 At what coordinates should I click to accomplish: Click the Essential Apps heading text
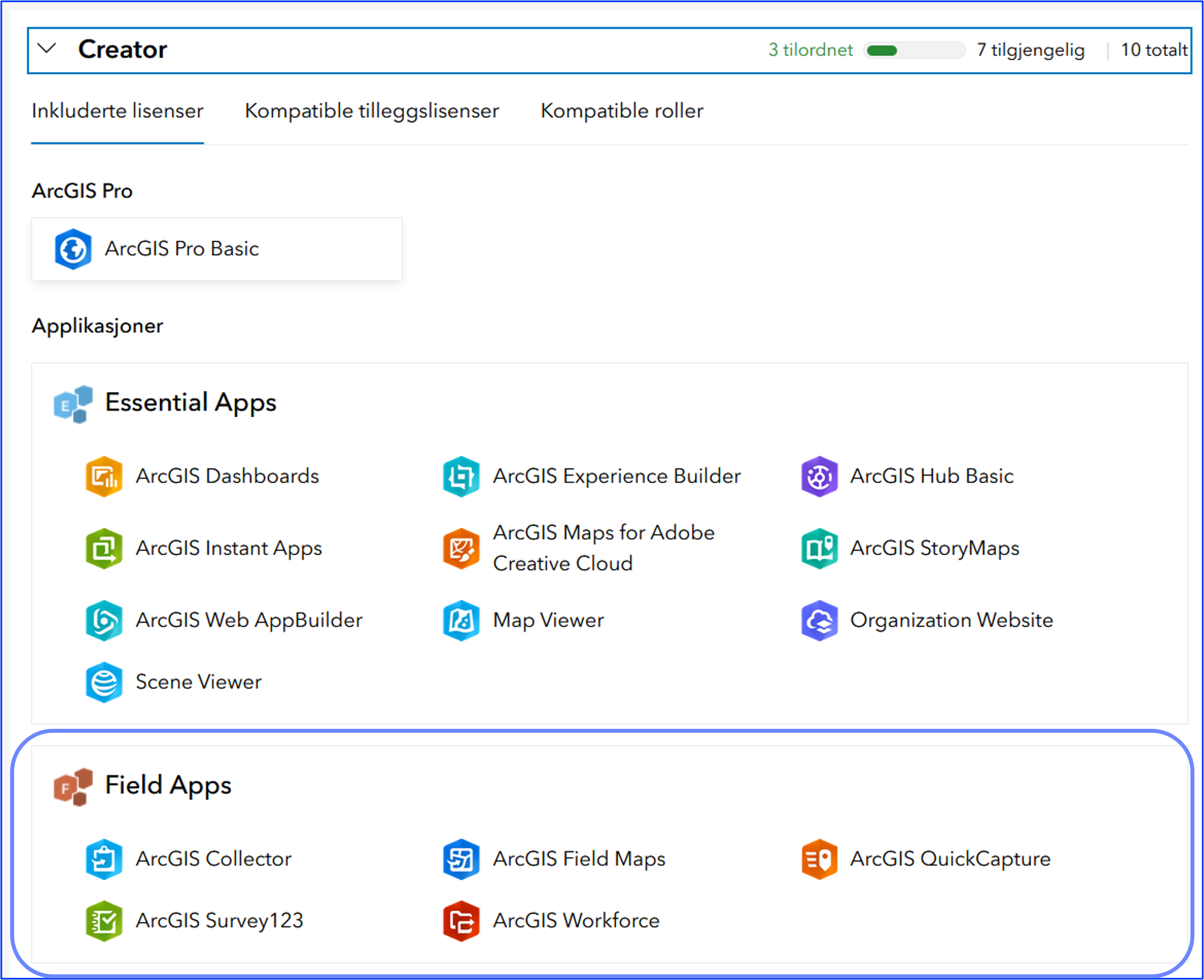191,403
